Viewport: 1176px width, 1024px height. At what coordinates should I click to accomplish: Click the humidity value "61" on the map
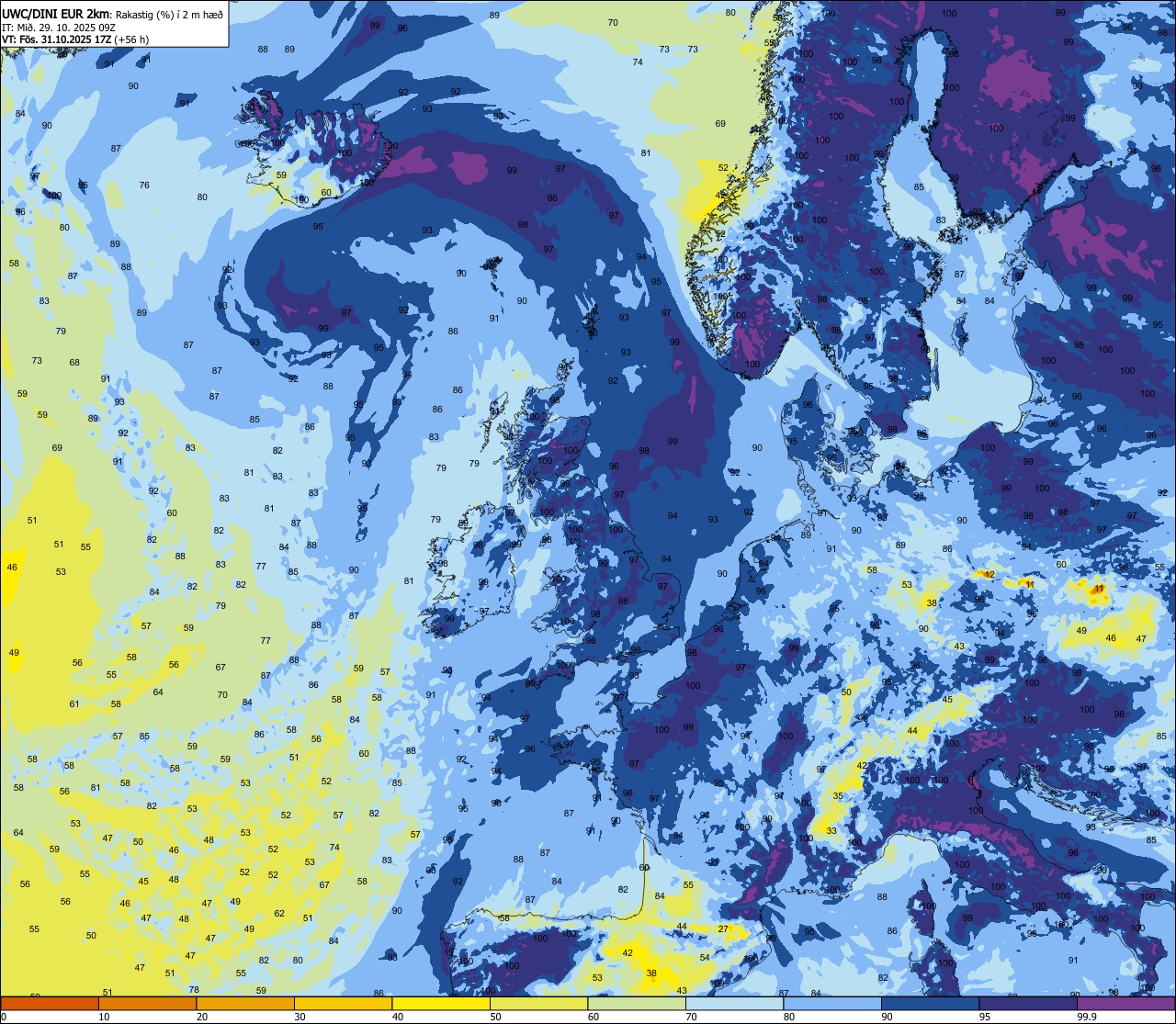tap(74, 704)
